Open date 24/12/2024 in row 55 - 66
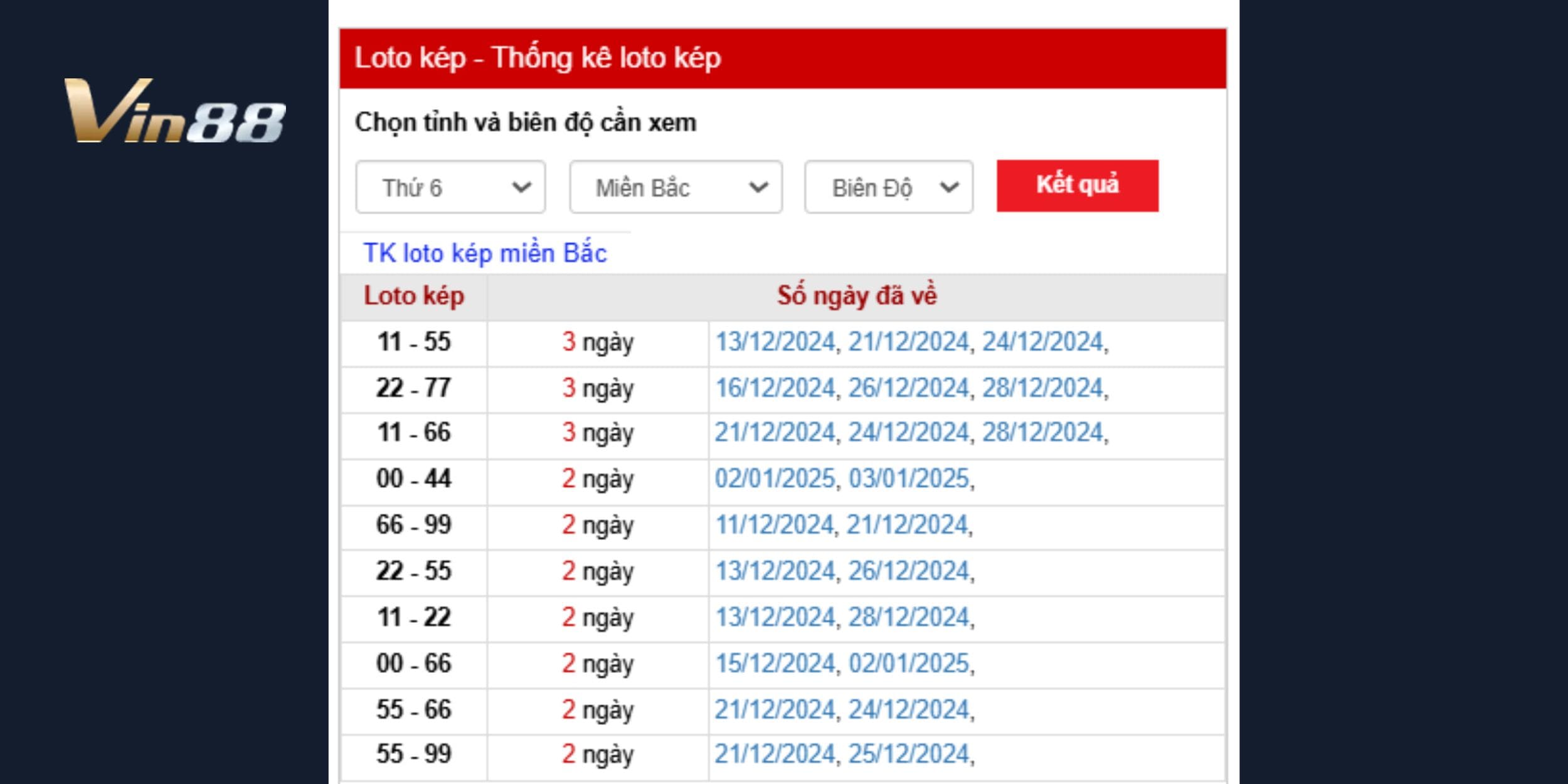 (909, 709)
